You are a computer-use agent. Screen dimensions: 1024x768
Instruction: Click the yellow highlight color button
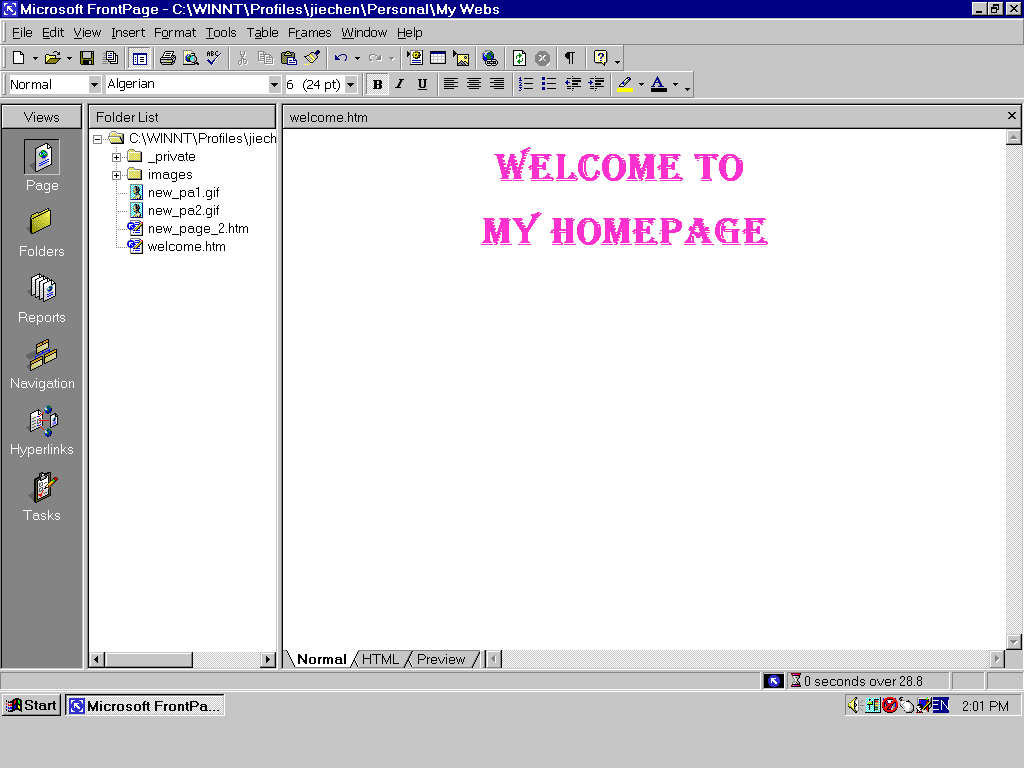625,85
